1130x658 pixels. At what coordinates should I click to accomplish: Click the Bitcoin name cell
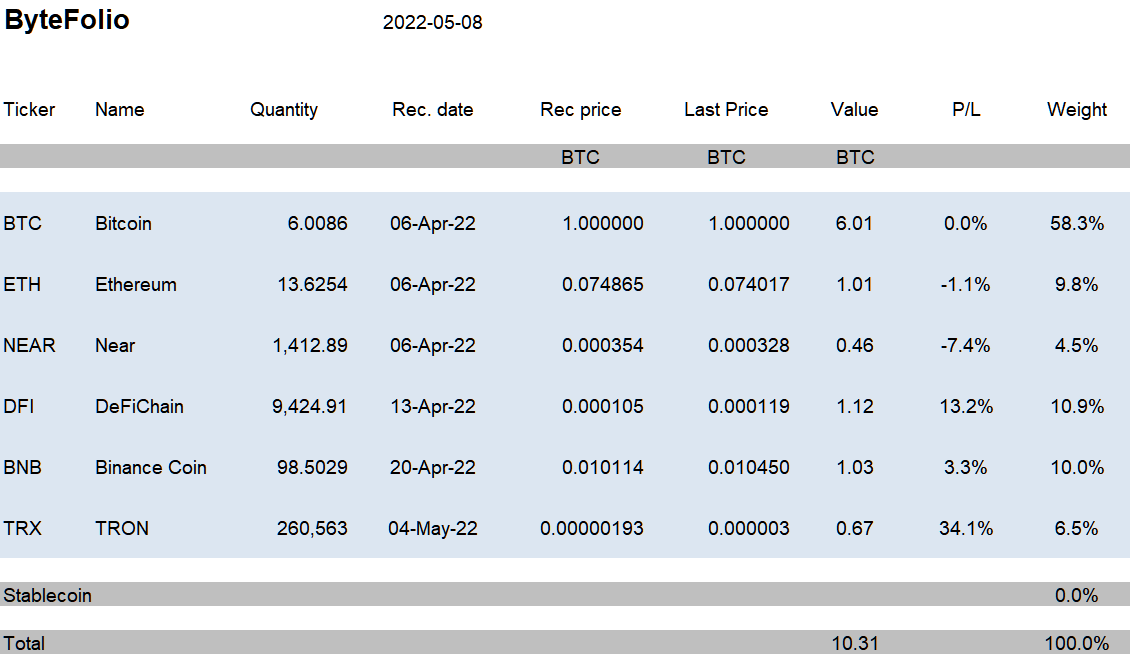tap(123, 223)
